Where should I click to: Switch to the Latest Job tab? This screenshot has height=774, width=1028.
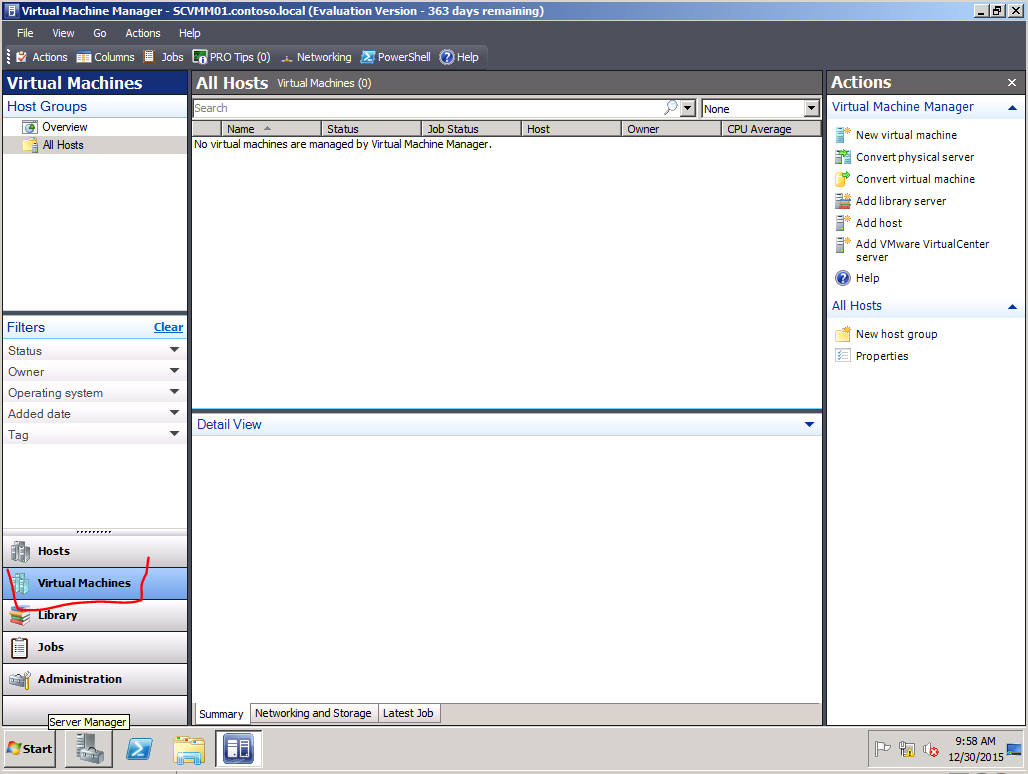[x=408, y=713]
